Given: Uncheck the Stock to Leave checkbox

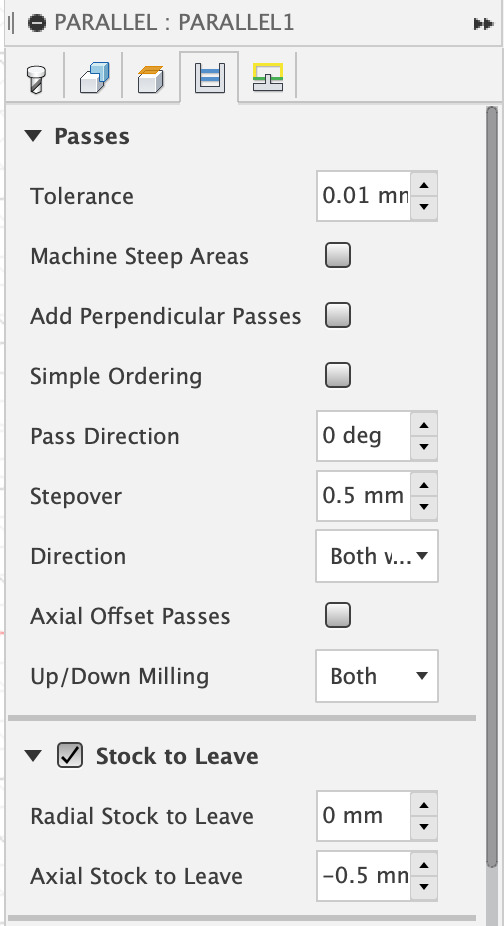Looking at the screenshot, I should click(x=70, y=755).
